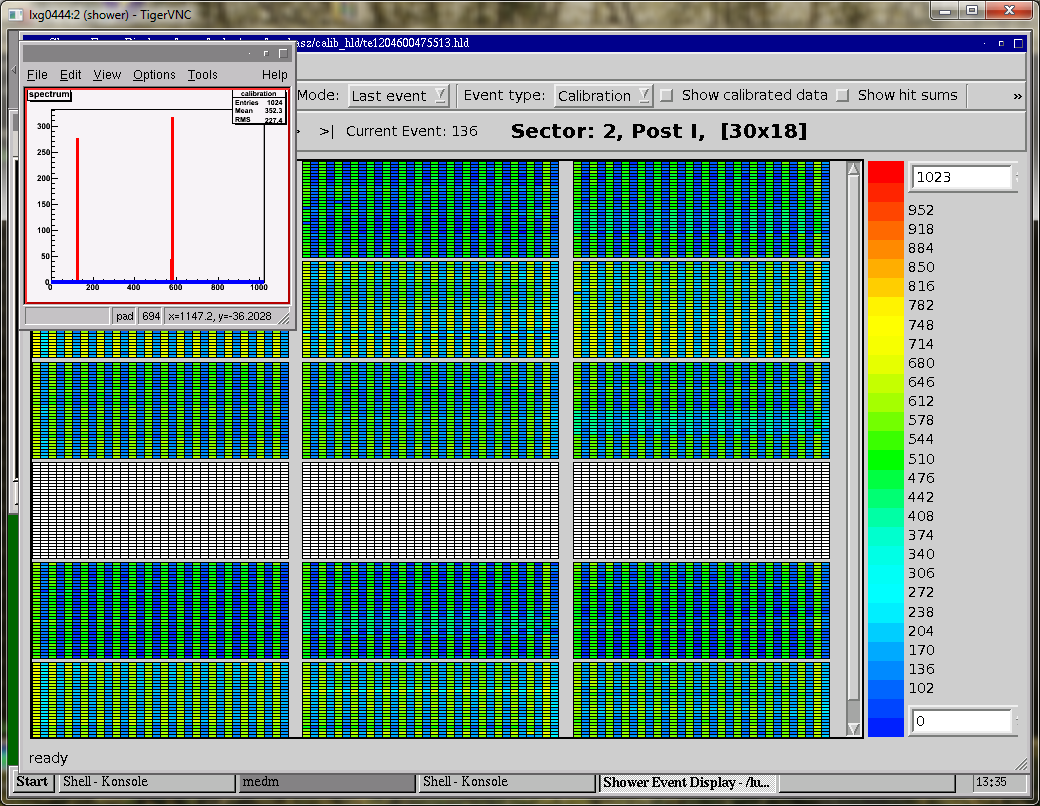Click the ready status bar text
This screenshot has width=1040, height=806.
click(48, 758)
